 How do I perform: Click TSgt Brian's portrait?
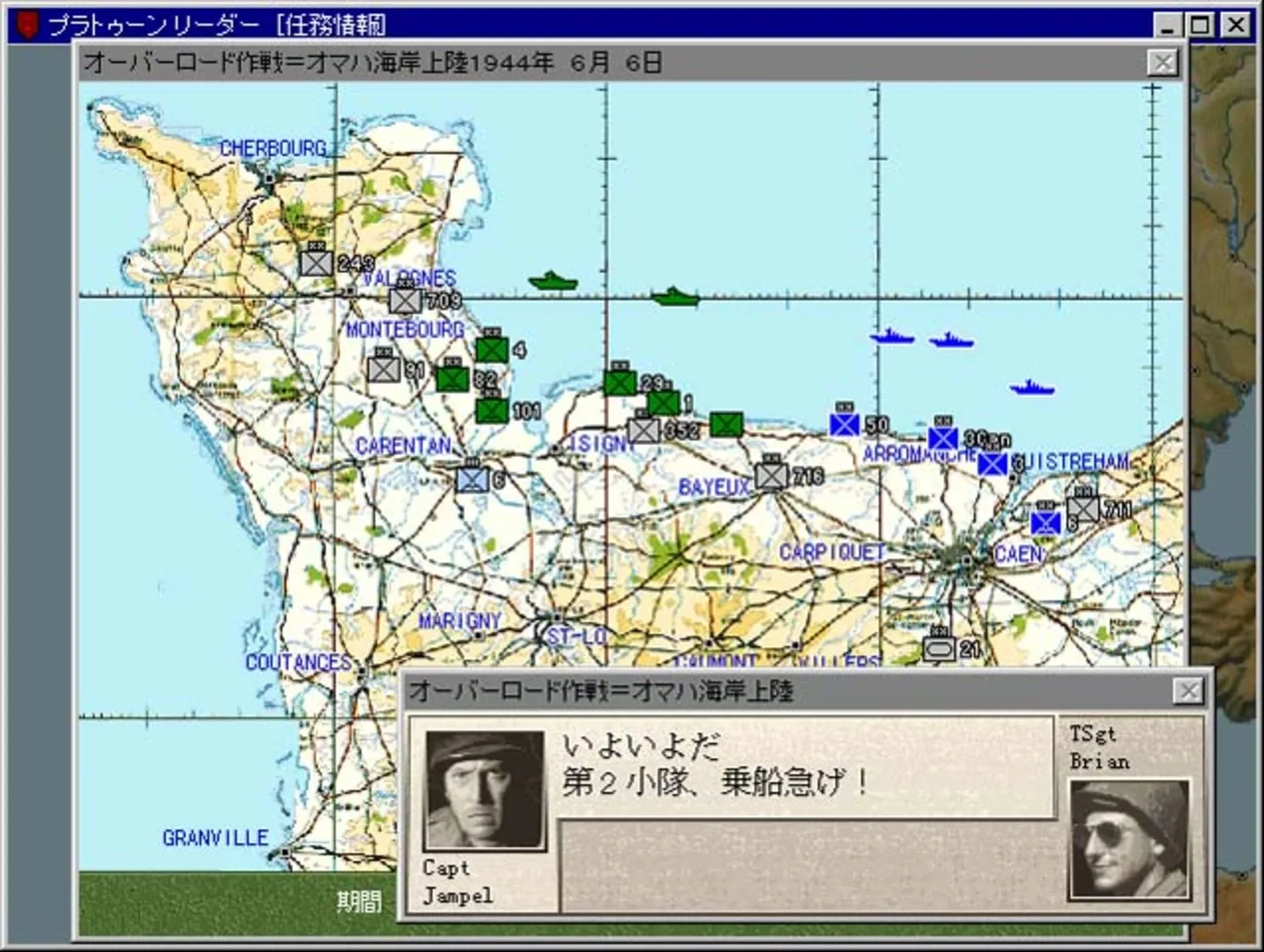coord(1129,837)
